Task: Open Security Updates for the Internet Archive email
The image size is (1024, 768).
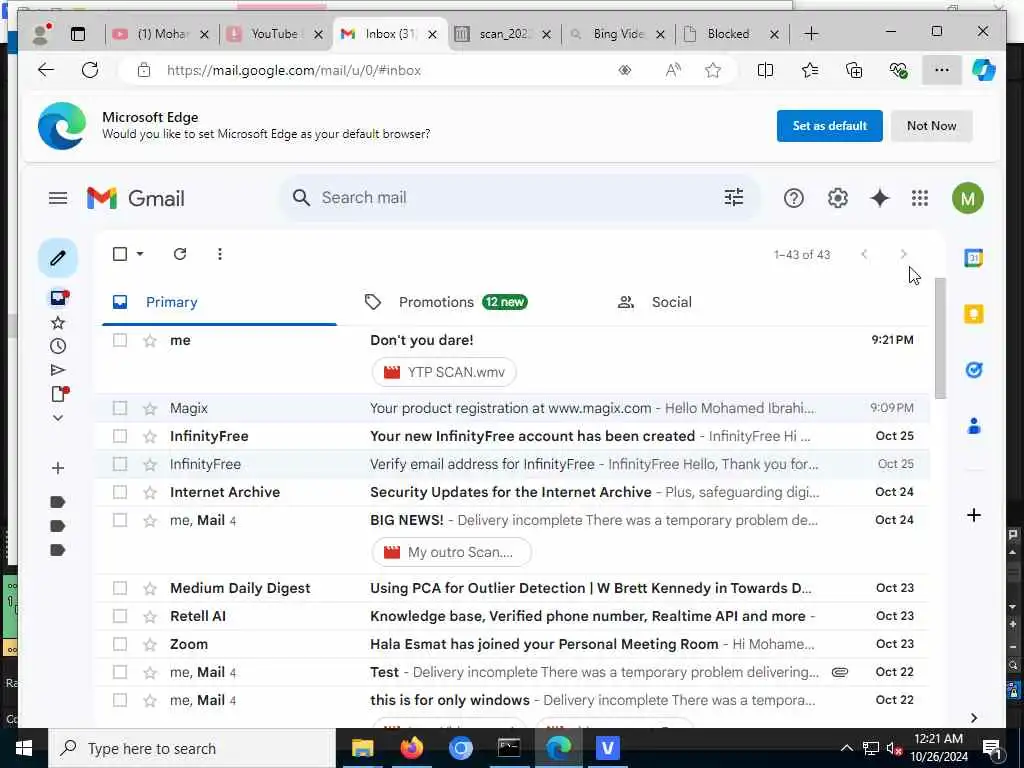Action: click(x=511, y=492)
